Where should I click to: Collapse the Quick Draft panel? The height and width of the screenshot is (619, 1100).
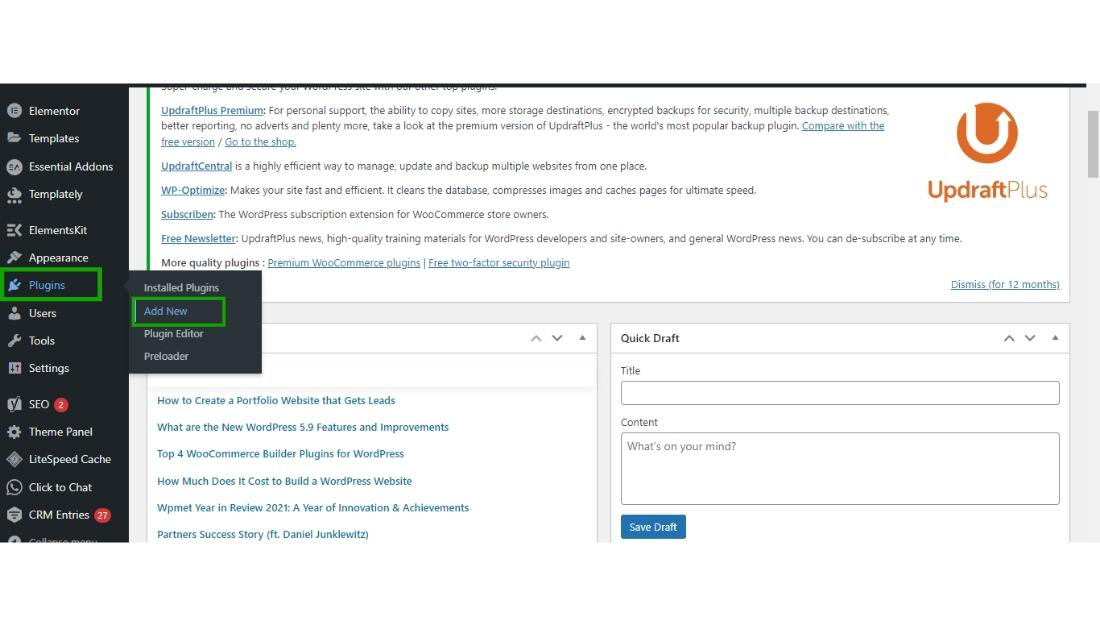(1055, 338)
